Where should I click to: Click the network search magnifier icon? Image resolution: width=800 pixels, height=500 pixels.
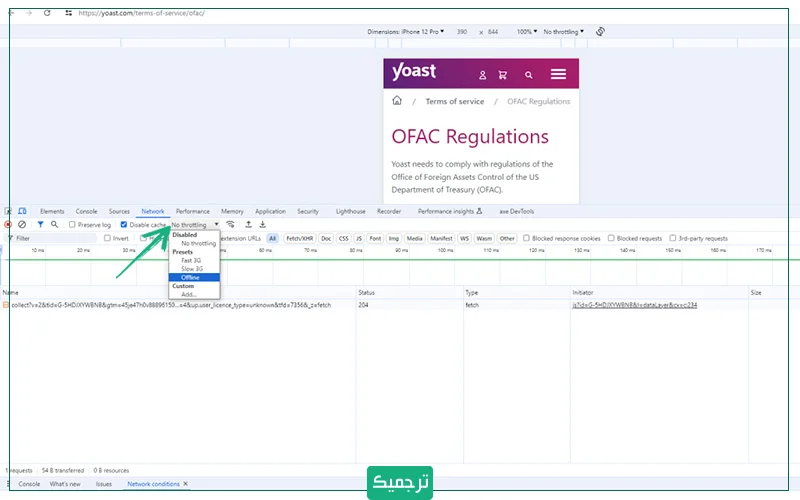point(54,224)
